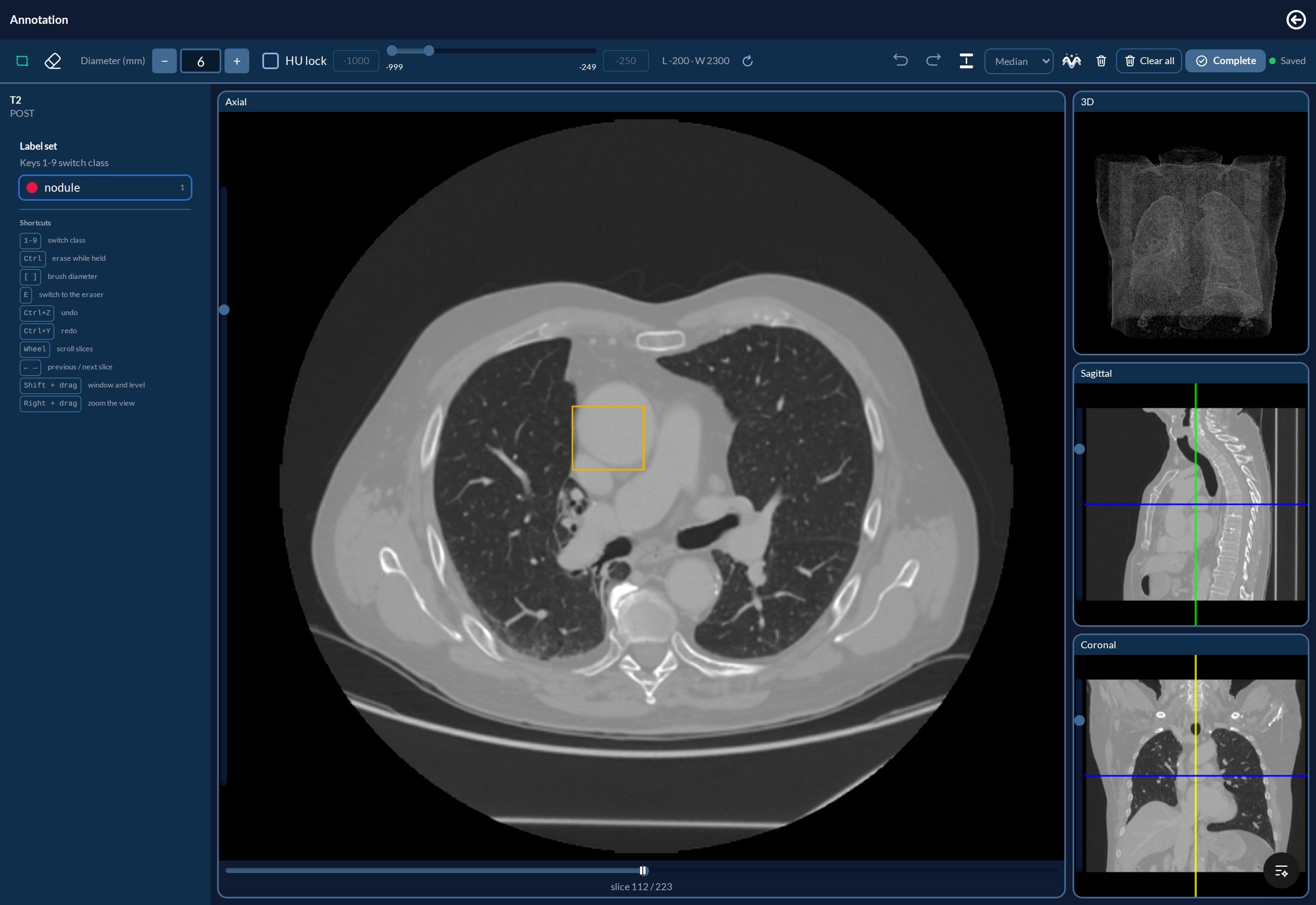Select the rectangle selection tool
This screenshot has width=1316, height=905.
(22, 60)
